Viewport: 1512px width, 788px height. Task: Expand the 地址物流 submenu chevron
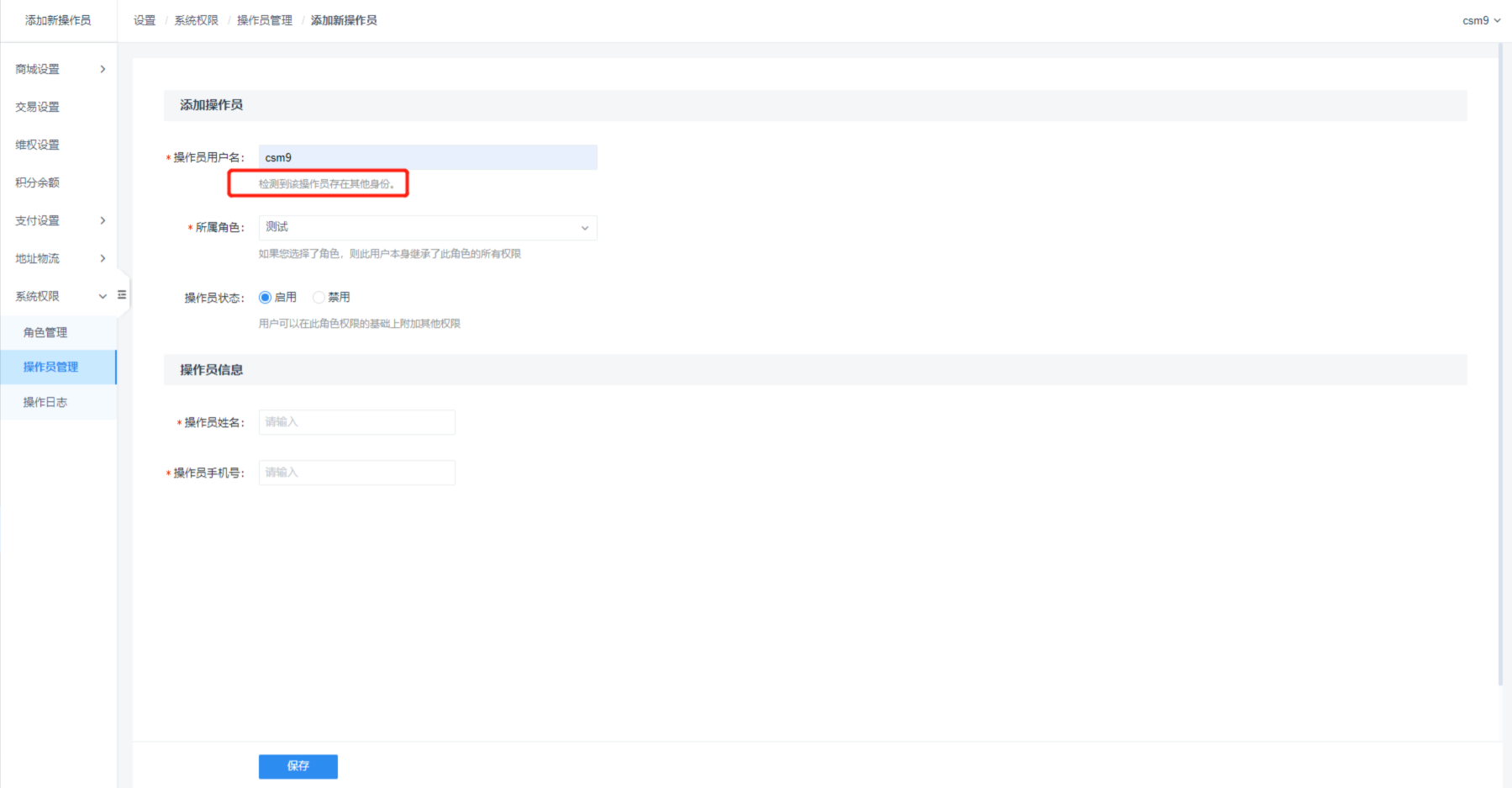coord(103,258)
